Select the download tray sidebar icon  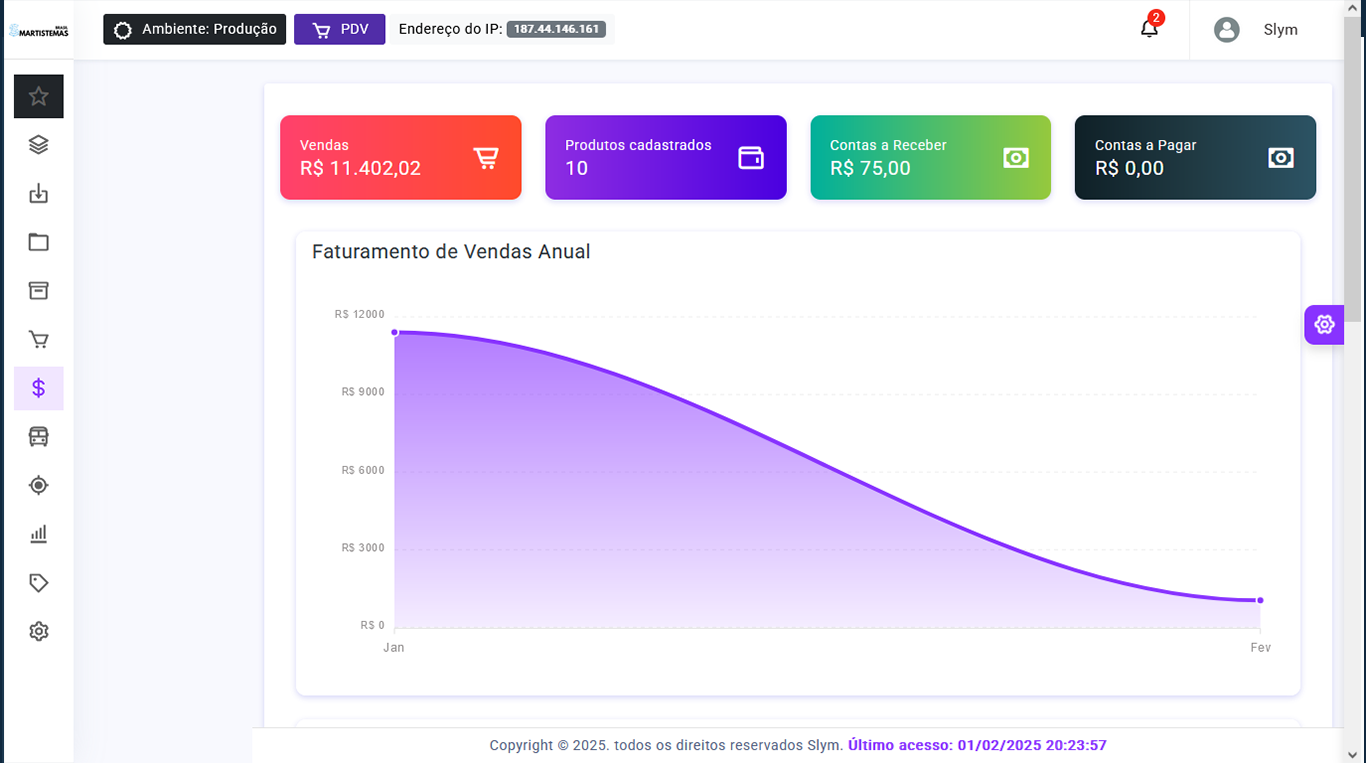click(39, 193)
